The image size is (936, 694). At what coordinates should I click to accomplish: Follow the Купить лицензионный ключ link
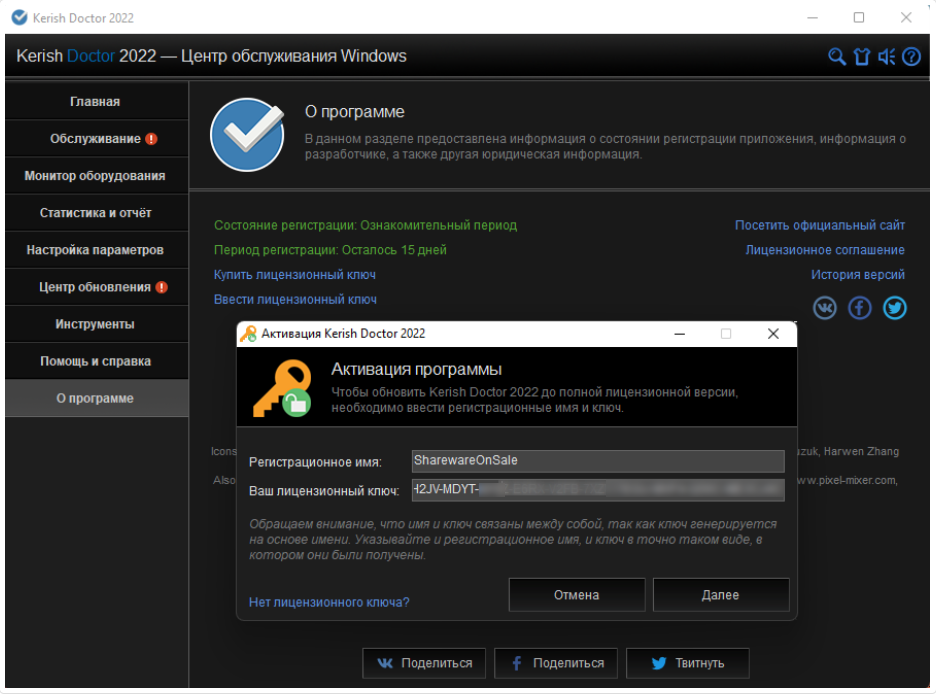coord(295,274)
